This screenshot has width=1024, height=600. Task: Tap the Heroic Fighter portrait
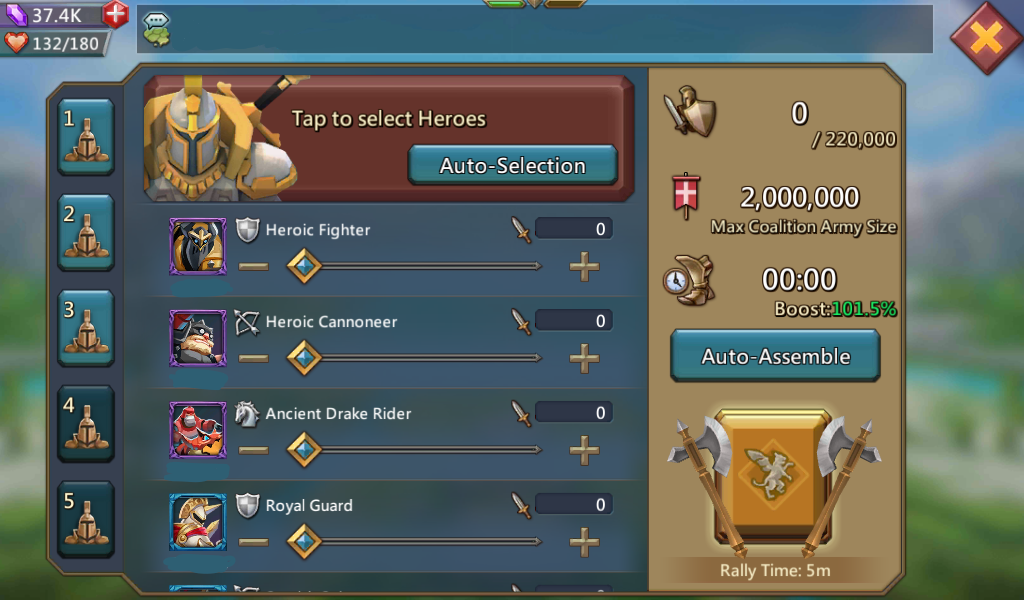[198, 246]
